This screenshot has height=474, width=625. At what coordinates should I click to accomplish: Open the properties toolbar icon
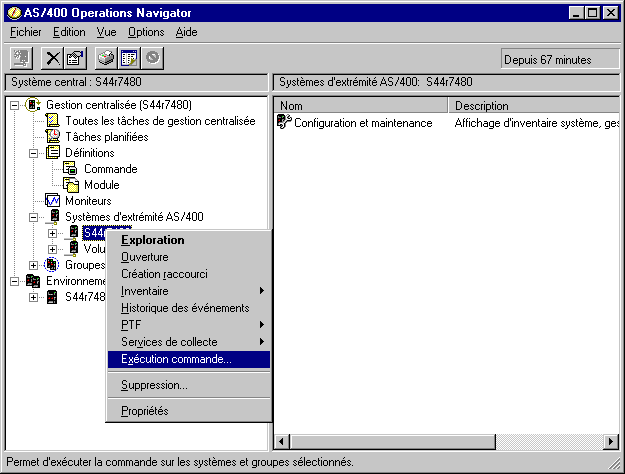[75, 58]
